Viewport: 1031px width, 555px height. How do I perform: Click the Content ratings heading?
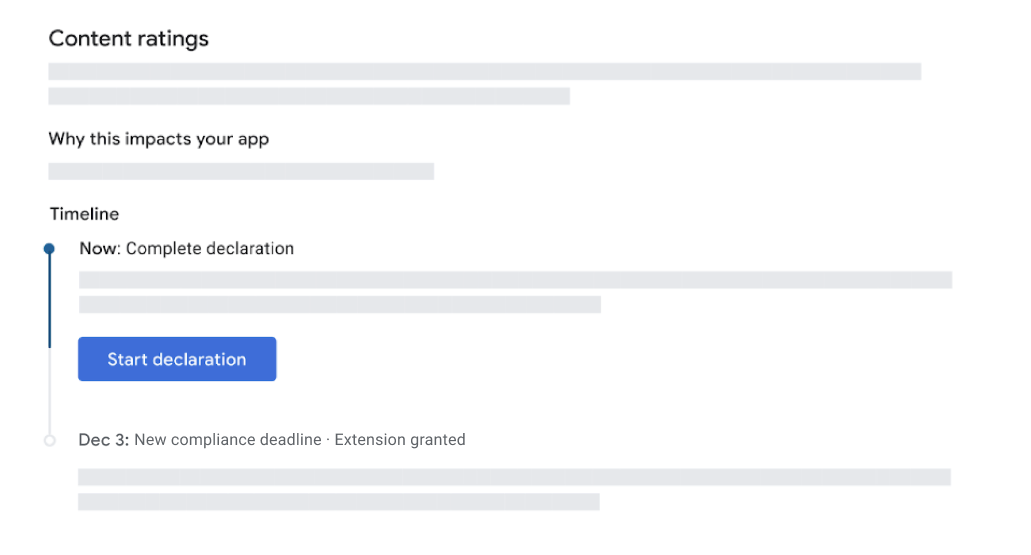click(129, 39)
